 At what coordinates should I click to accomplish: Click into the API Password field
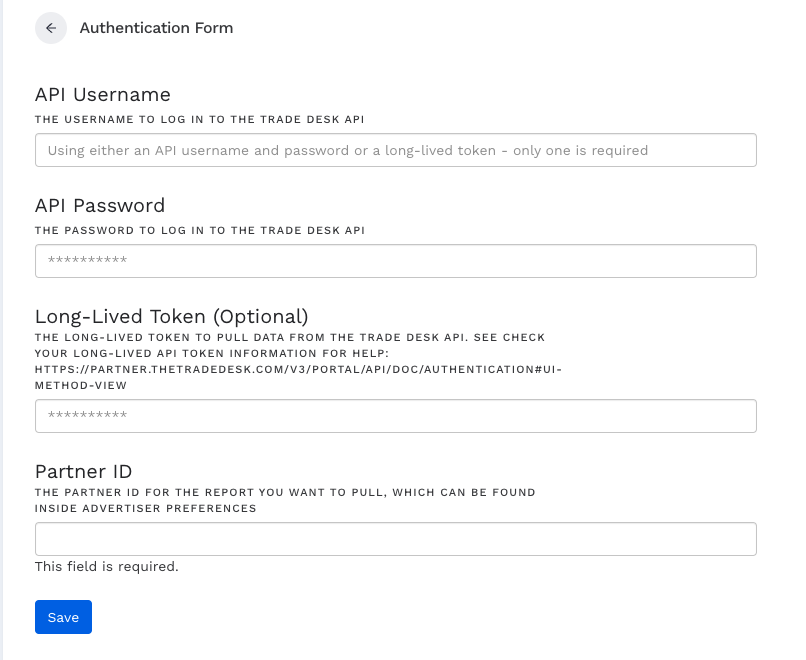[x=395, y=261]
